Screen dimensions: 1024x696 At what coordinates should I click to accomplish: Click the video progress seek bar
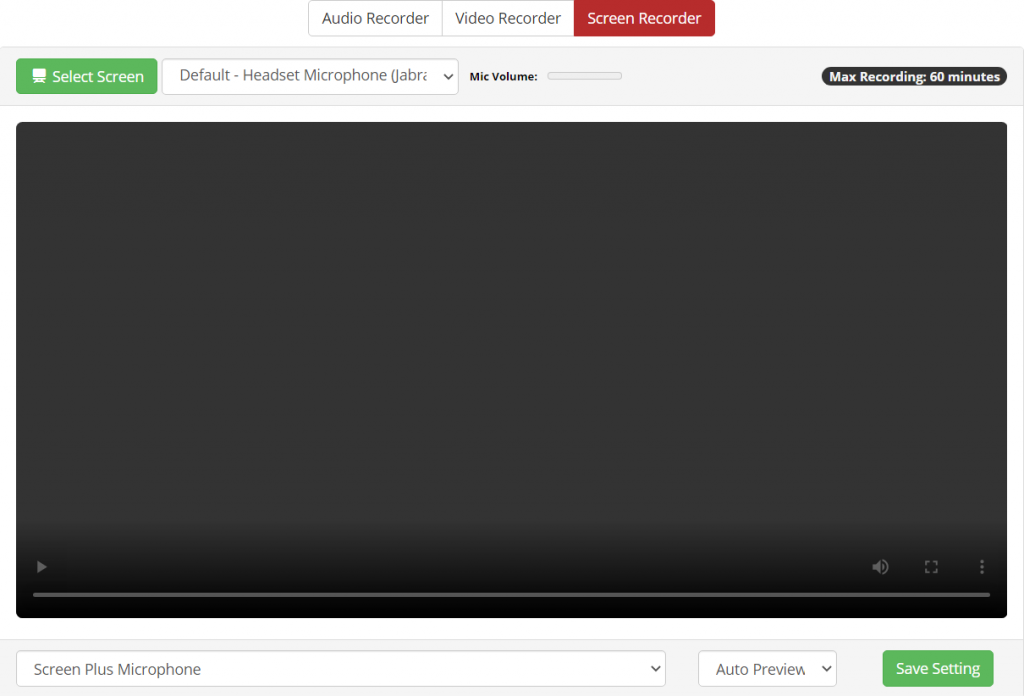[x=511, y=595]
